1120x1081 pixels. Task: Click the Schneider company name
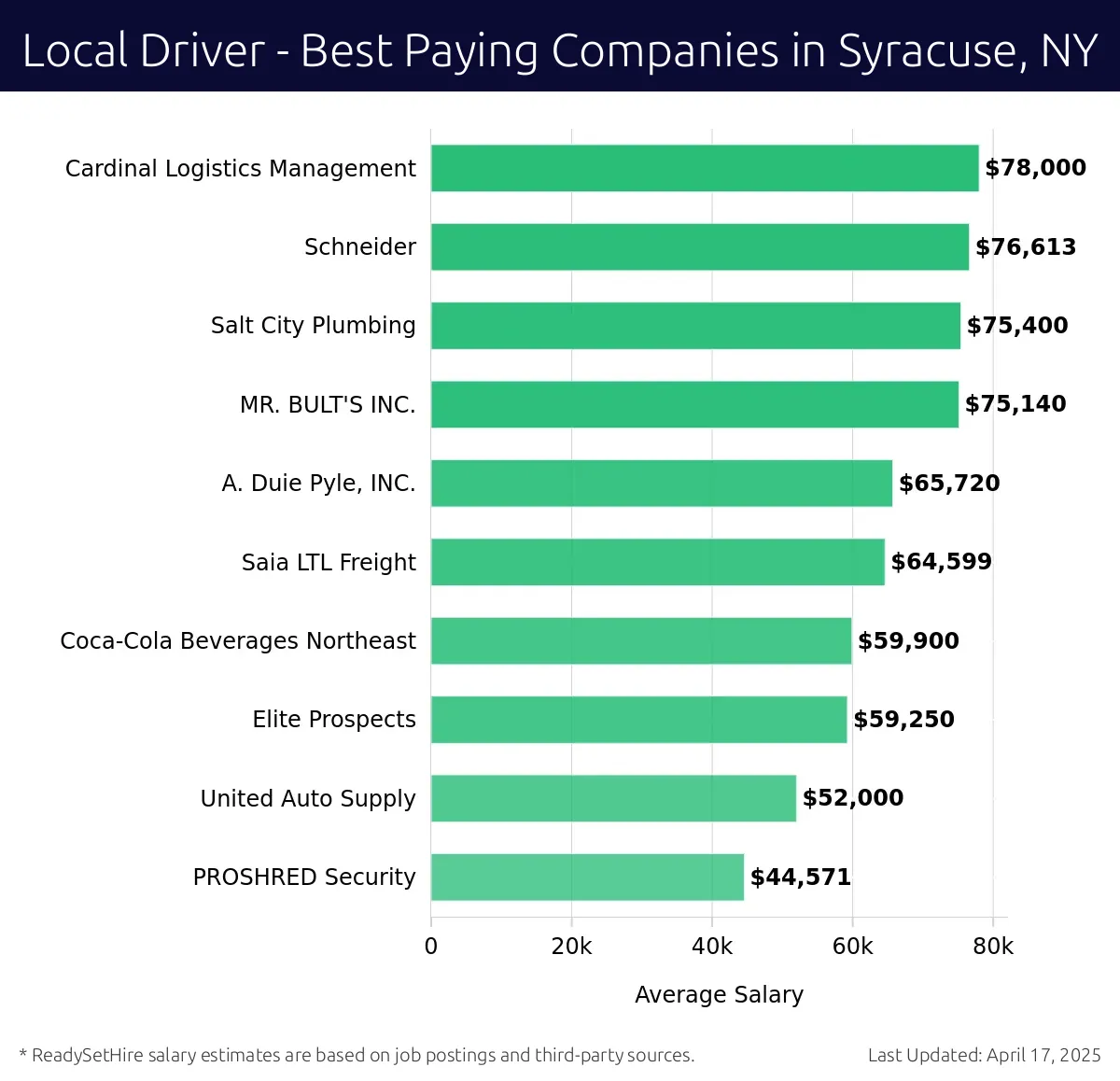coord(360,247)
